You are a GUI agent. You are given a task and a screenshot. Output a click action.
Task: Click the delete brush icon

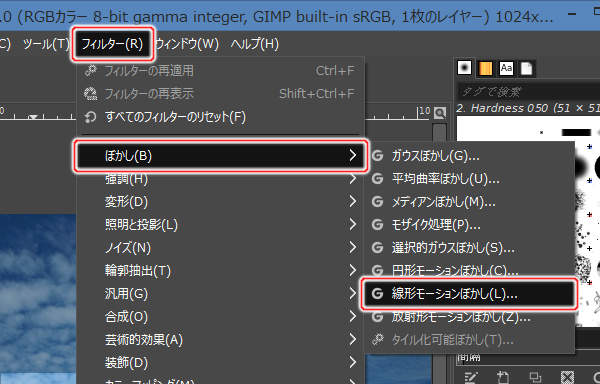567,378
